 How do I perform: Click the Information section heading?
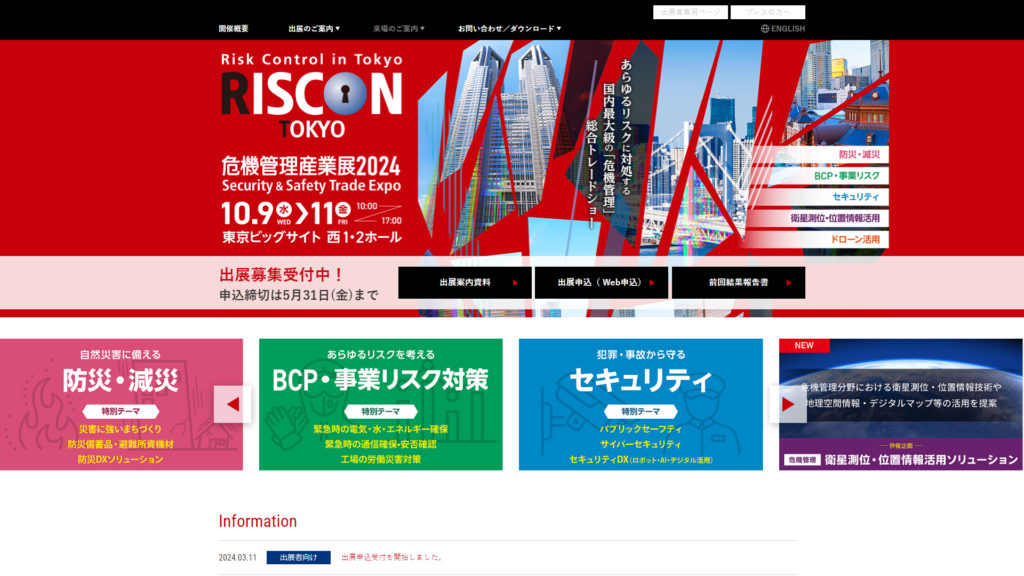pyautogui.click(x=258, y=521)
